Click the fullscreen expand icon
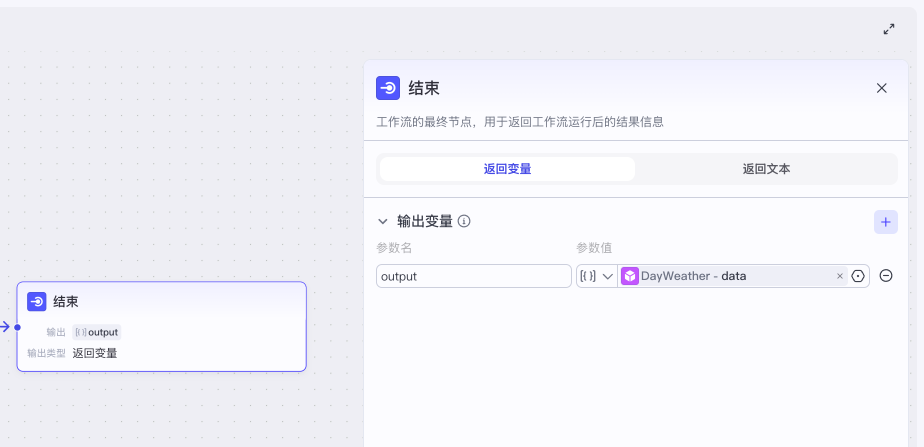Screen dimensions: 924x447 tap(888, 29)
